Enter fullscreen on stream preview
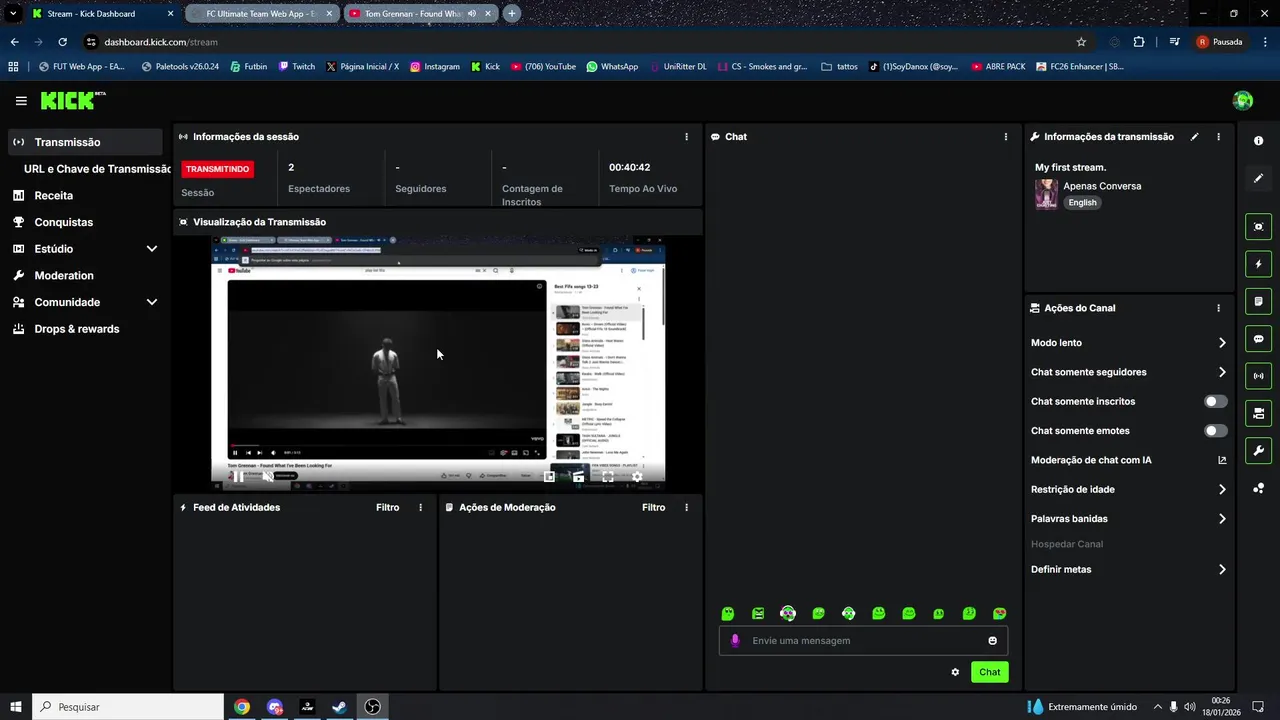This screenshot has width=1280, height=720. point(607,477)
